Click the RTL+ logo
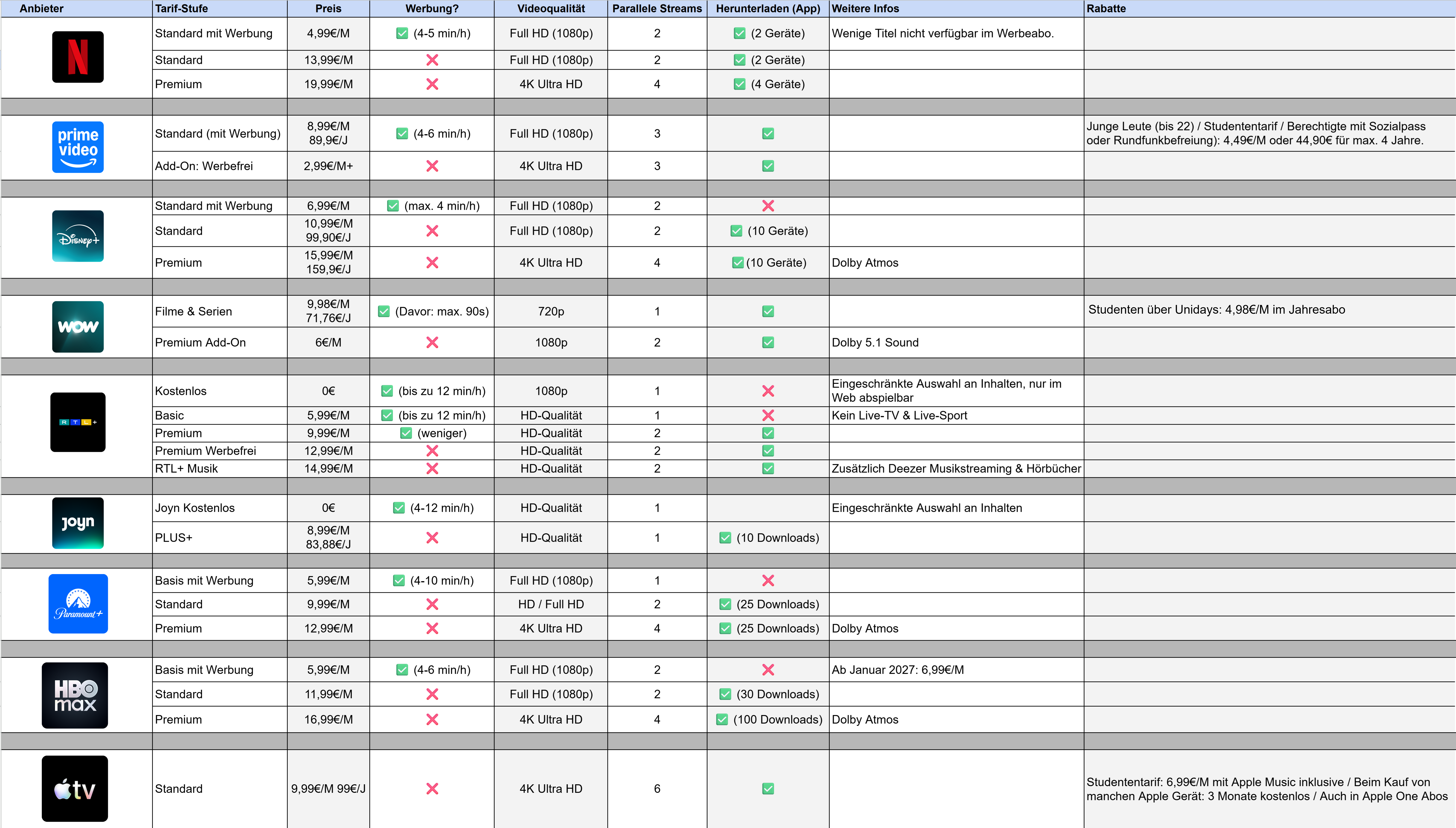Viewport: 1456px width, 828px height. coord(78,422)
